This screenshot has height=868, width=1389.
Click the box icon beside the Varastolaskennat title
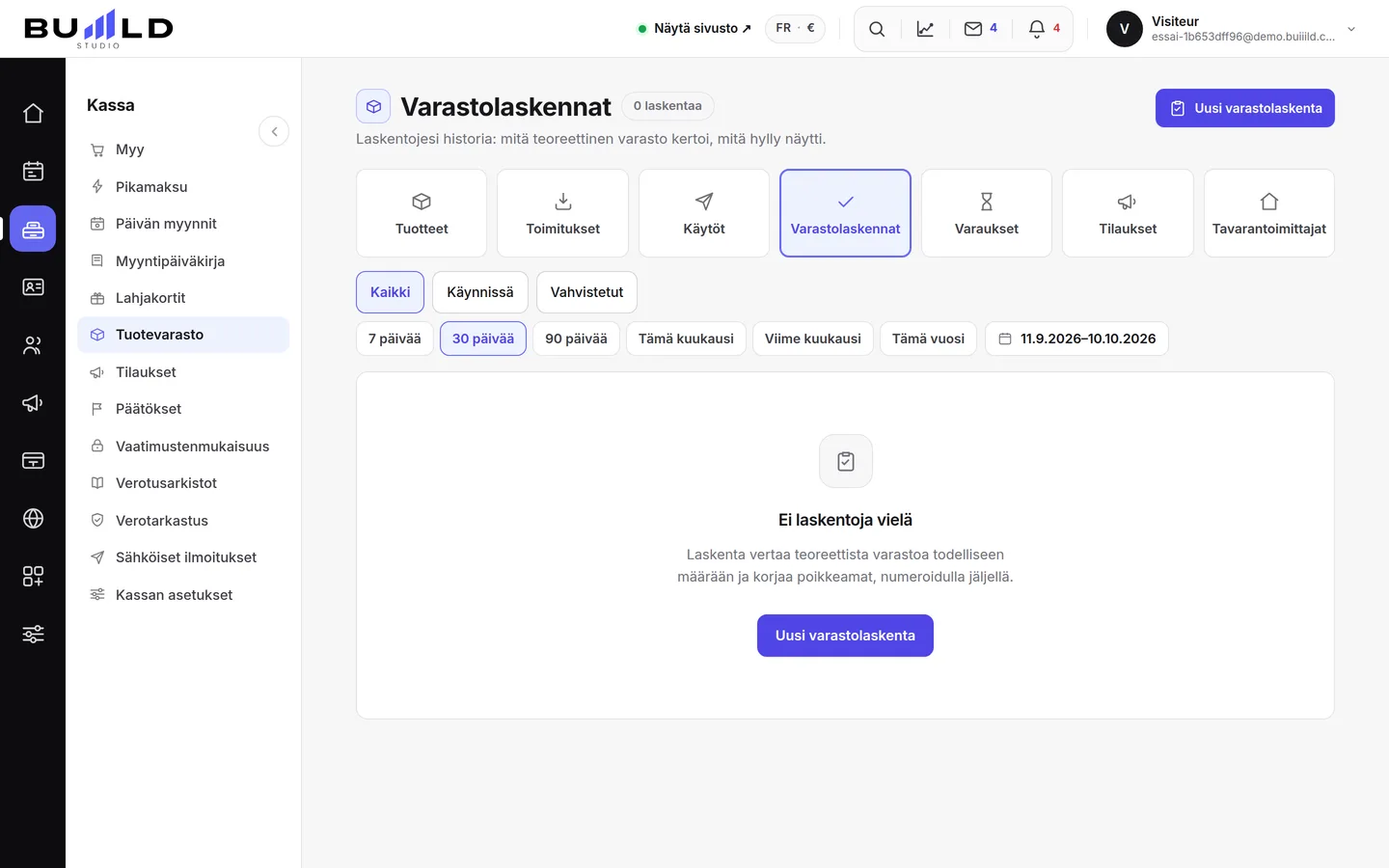(x=373, y=106)
